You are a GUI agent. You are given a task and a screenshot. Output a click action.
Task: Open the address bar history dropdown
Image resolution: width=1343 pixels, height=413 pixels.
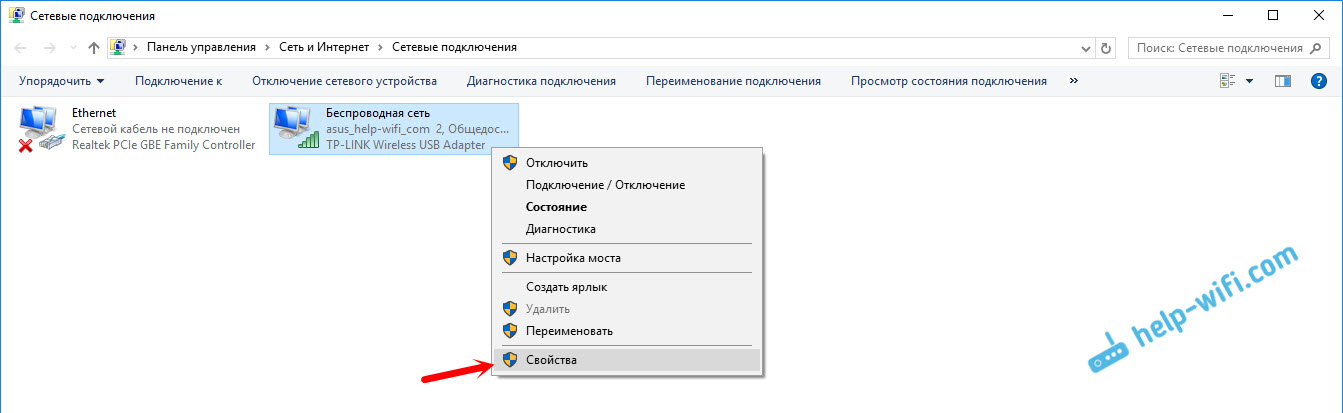pos(1086,47)
